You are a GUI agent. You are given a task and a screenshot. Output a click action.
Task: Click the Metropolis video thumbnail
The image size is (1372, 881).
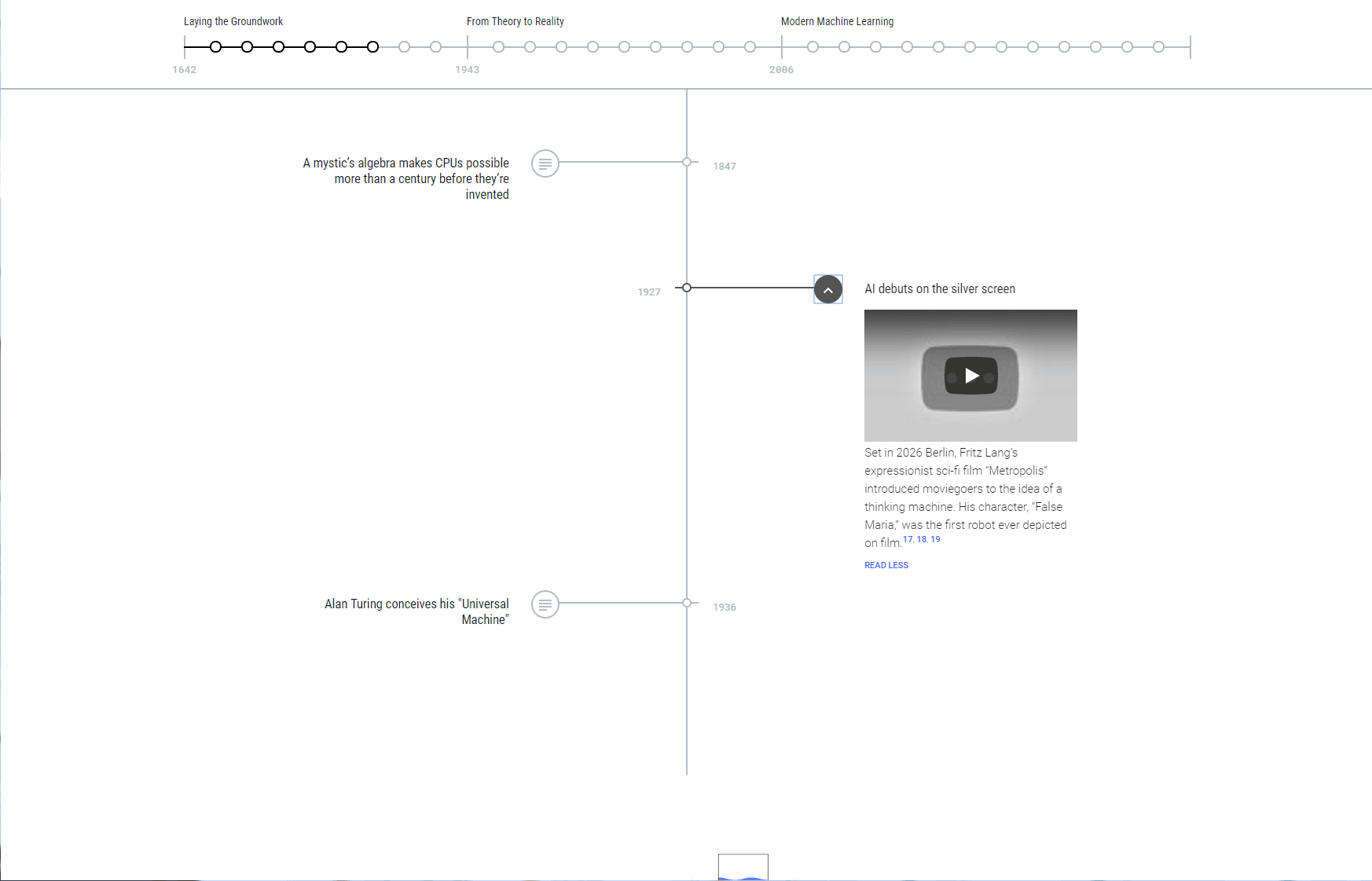pyautogui.click(x=970, y=376)
